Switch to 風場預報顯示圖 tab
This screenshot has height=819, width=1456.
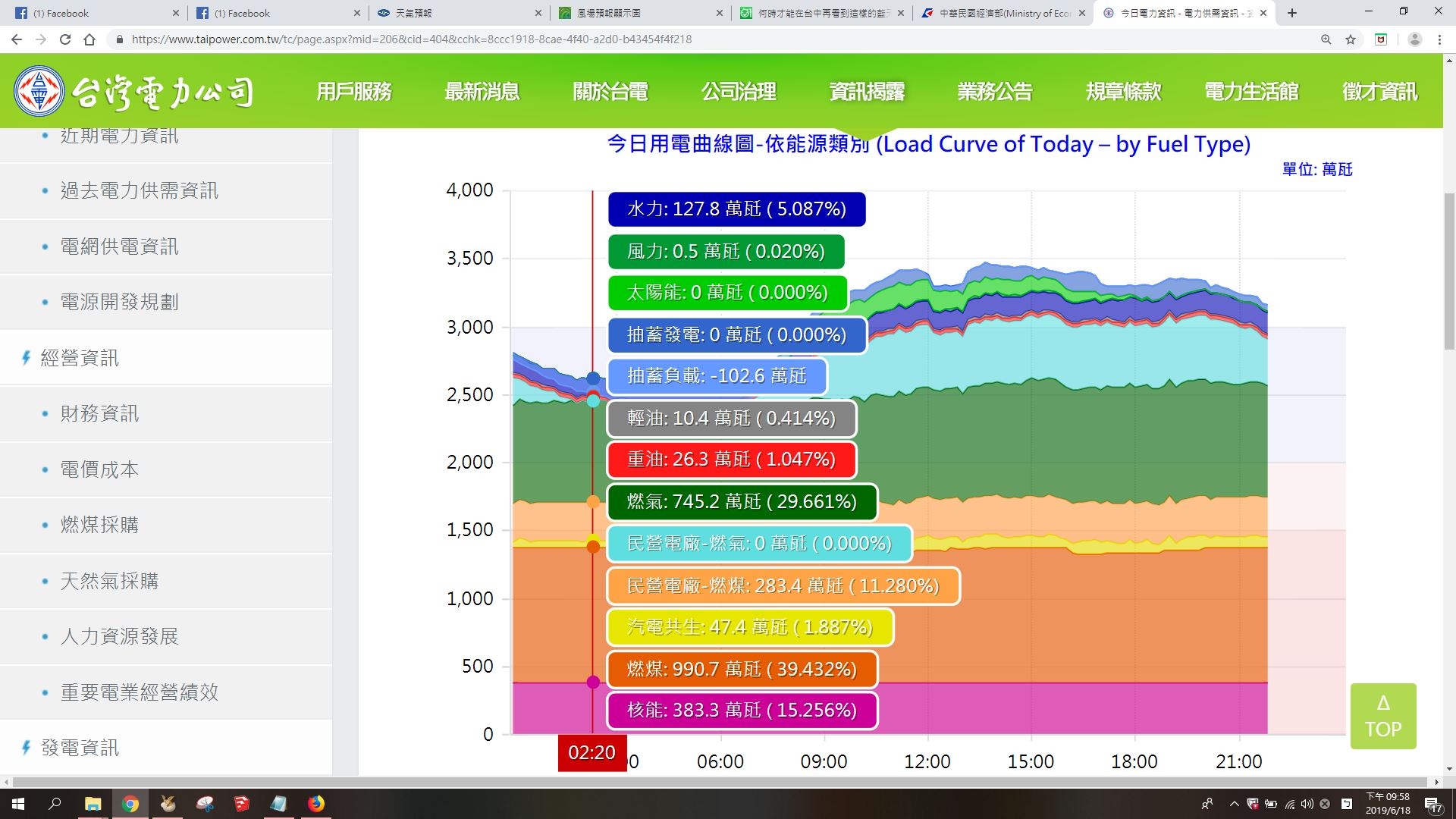click(640, 13)
